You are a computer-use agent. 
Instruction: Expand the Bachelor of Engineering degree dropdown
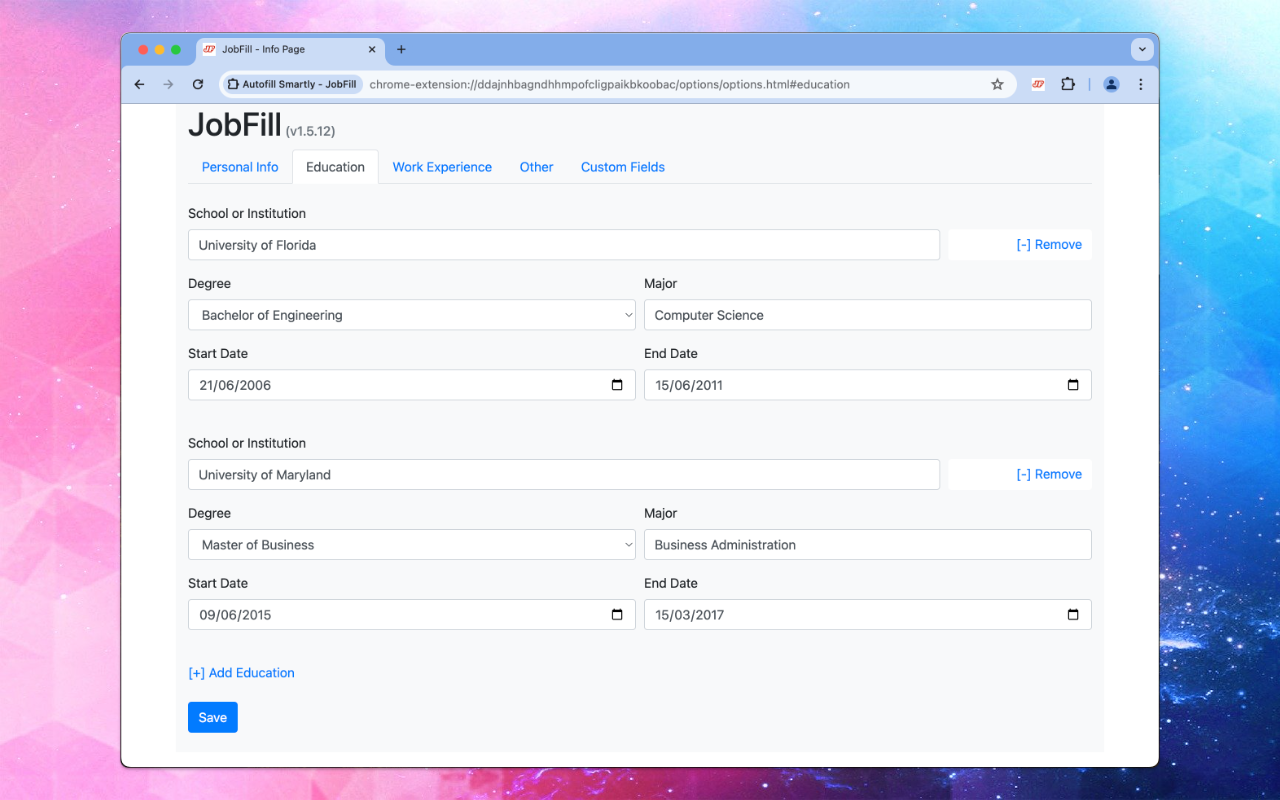pos(412,315)
